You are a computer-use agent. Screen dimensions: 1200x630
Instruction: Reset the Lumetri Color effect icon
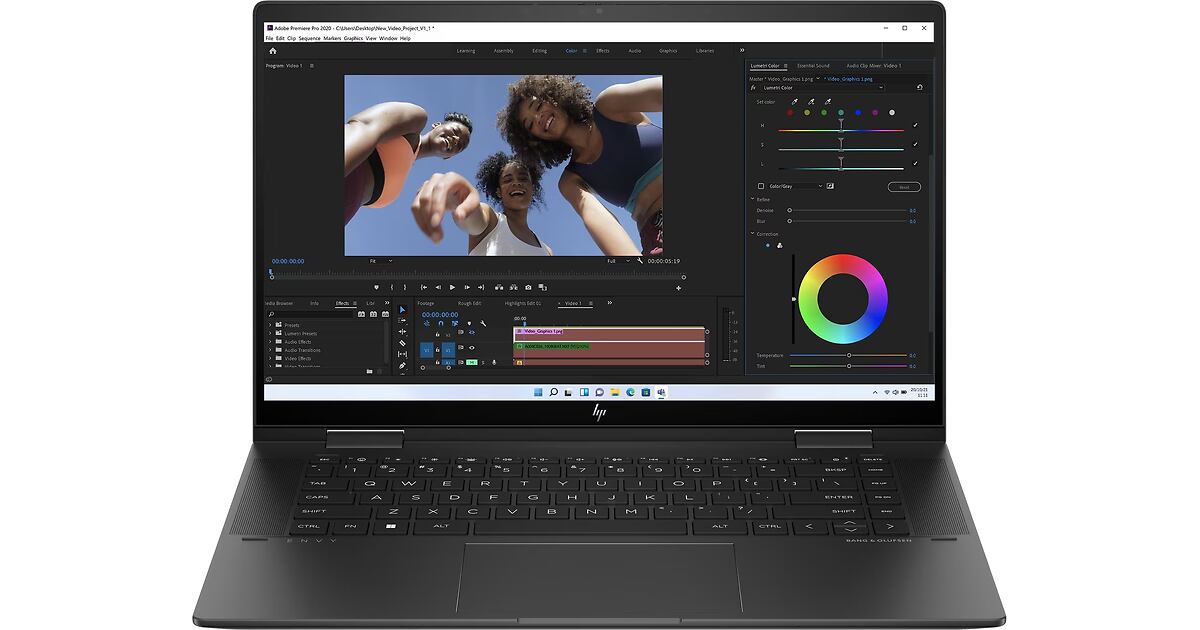click(x=919, y=87)
